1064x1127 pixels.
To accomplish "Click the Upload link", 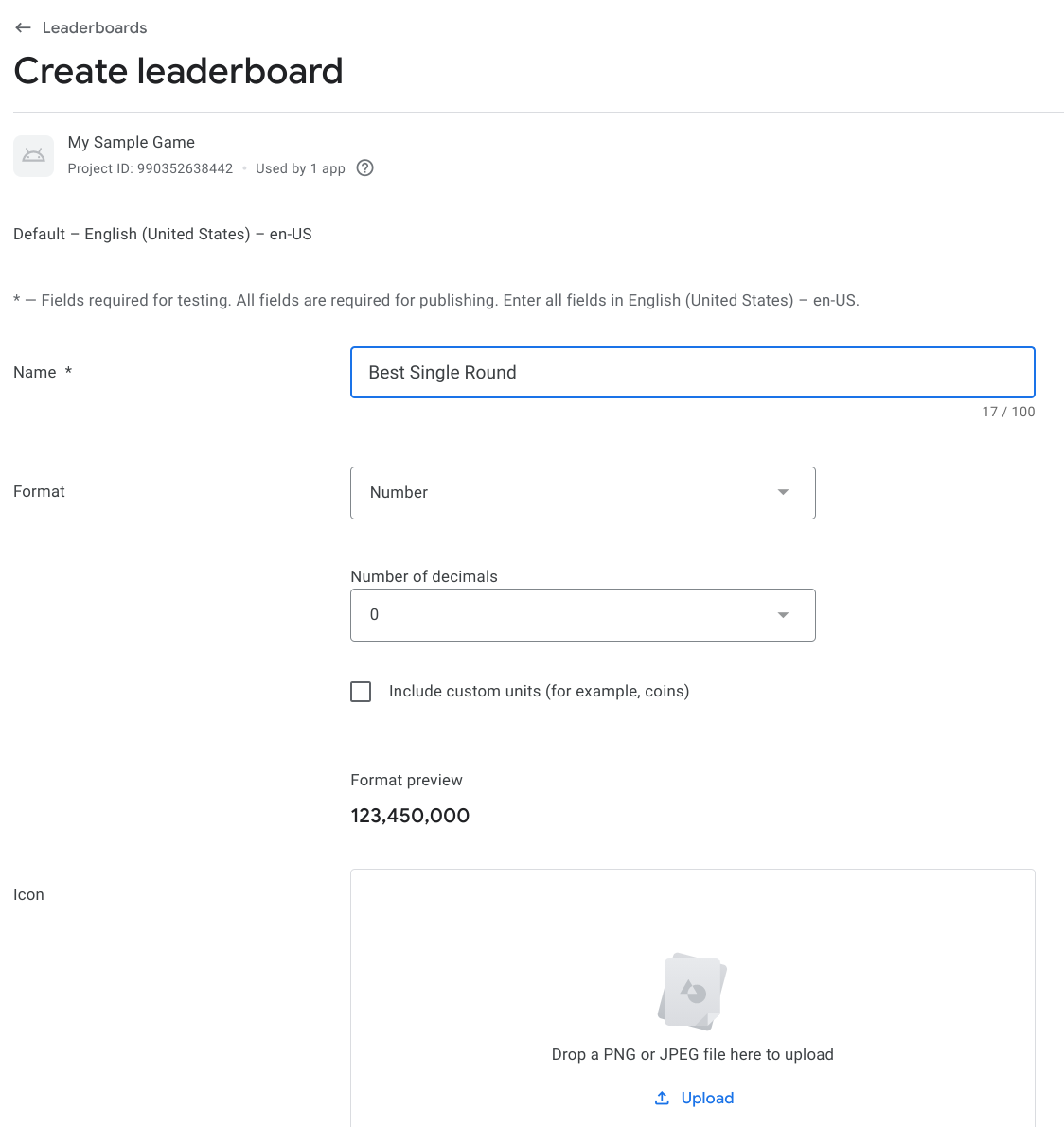I will (x=707, y=1098).
